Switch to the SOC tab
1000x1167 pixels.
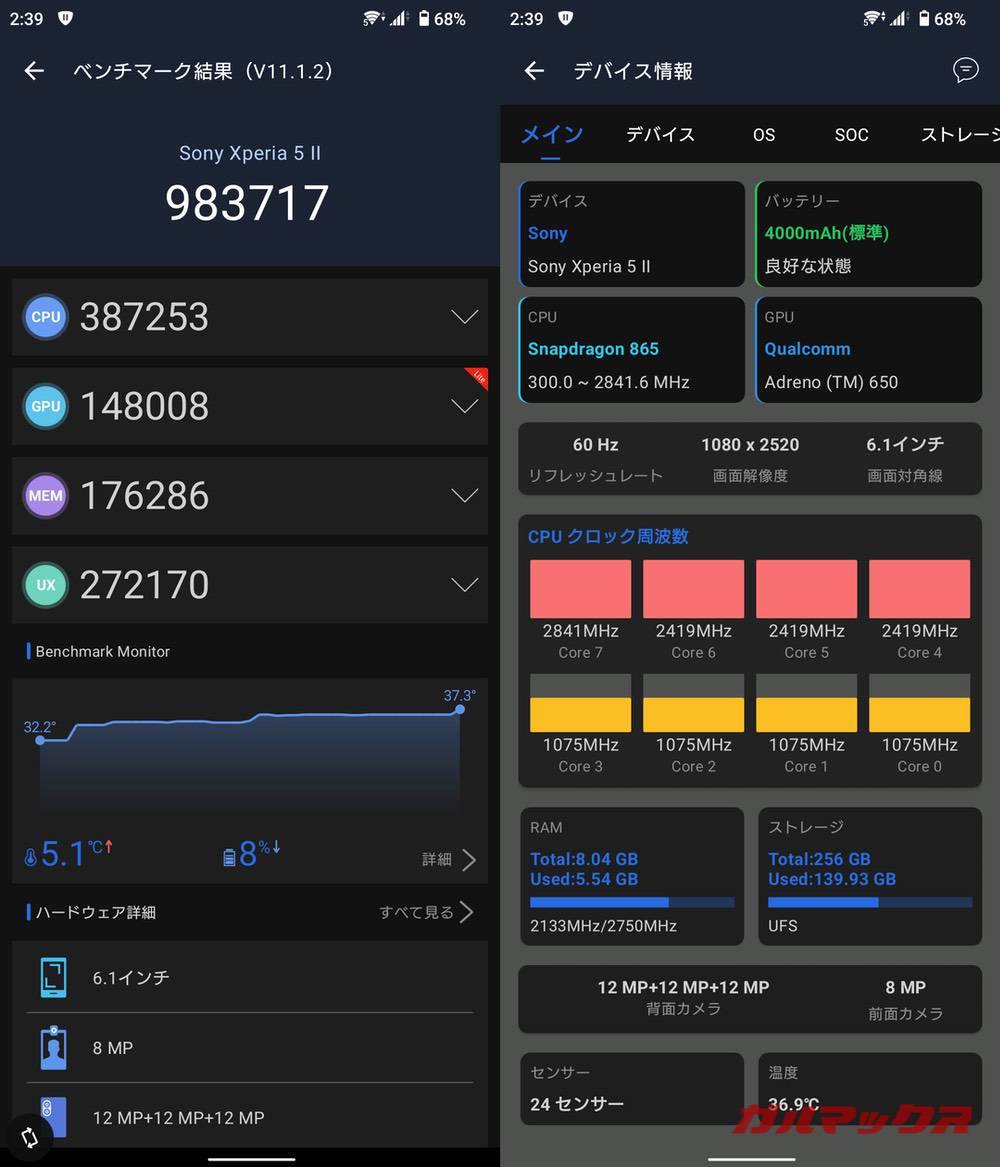click(x=851, y=135)
